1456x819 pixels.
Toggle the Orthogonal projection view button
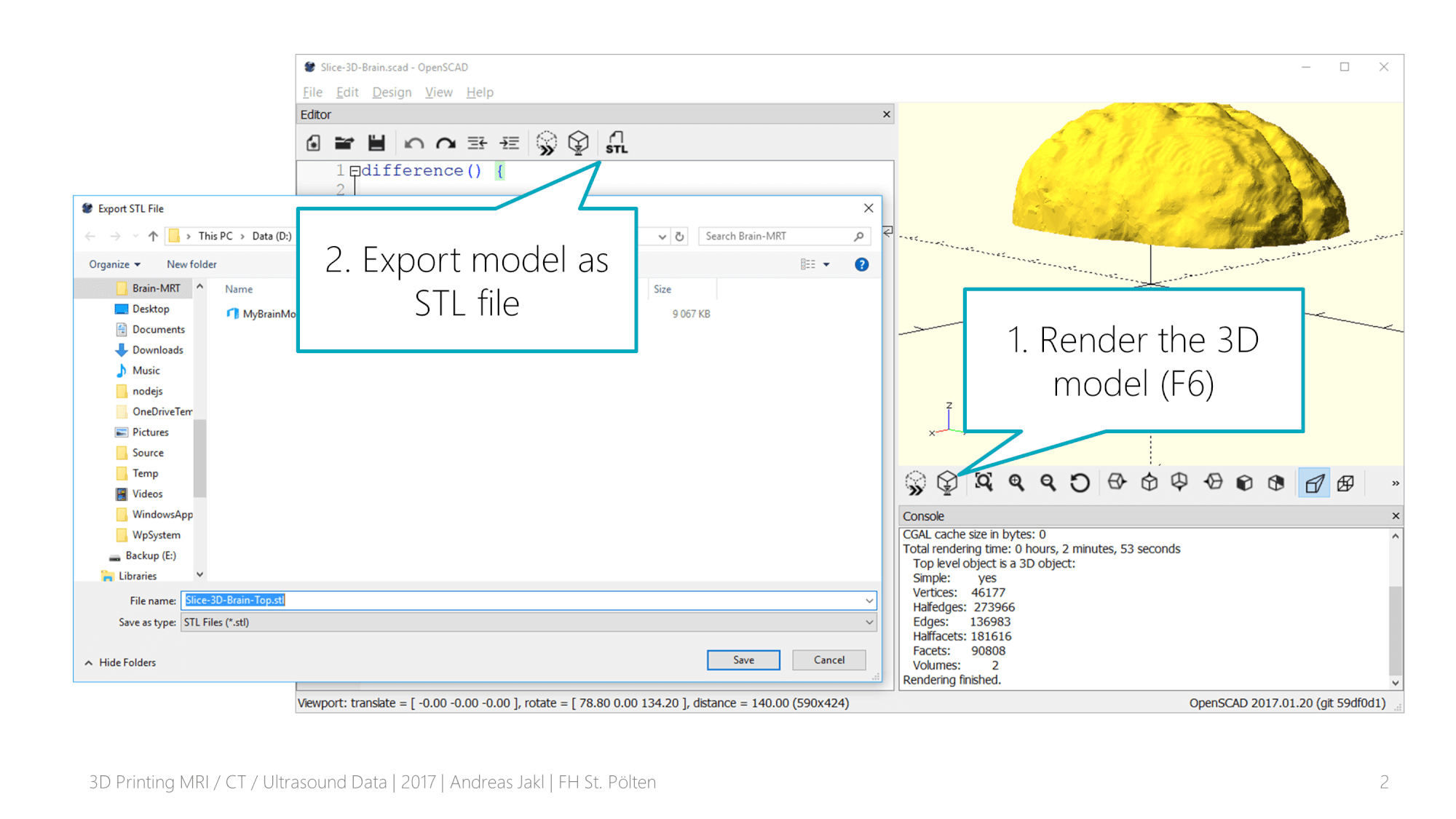[1346, 483]
